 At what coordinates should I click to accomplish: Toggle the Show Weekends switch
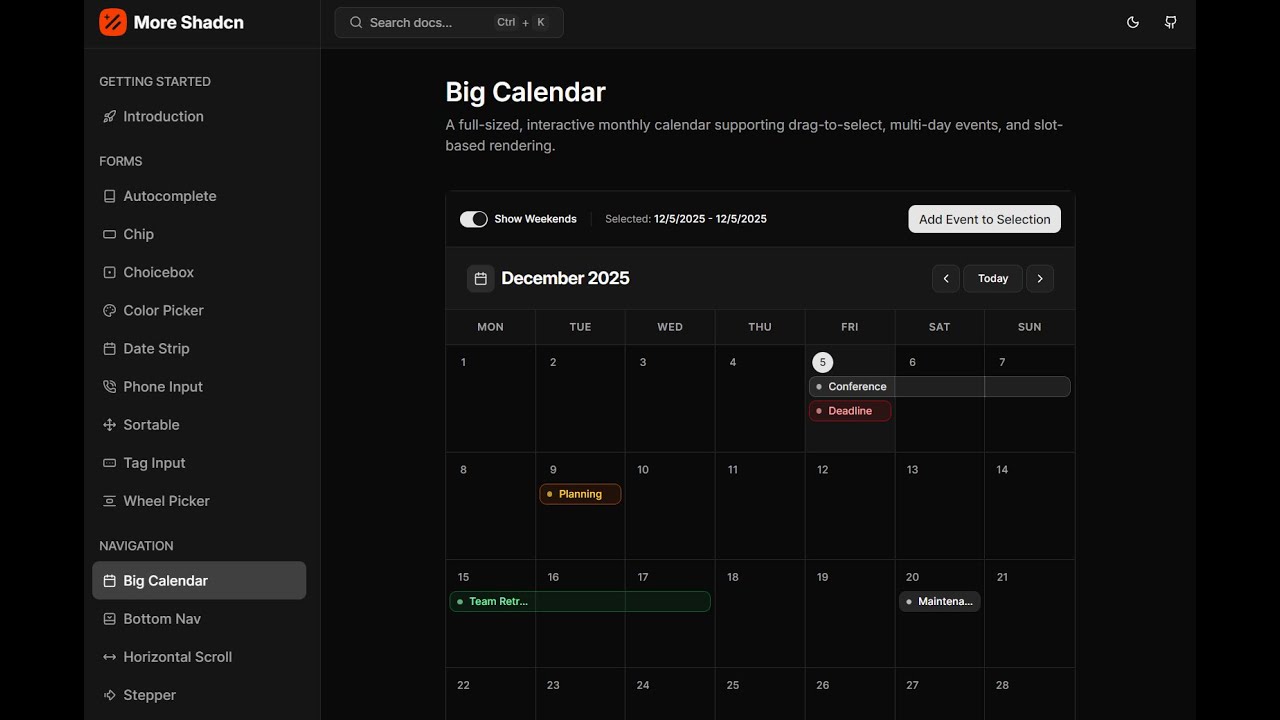tap(473, 219)
